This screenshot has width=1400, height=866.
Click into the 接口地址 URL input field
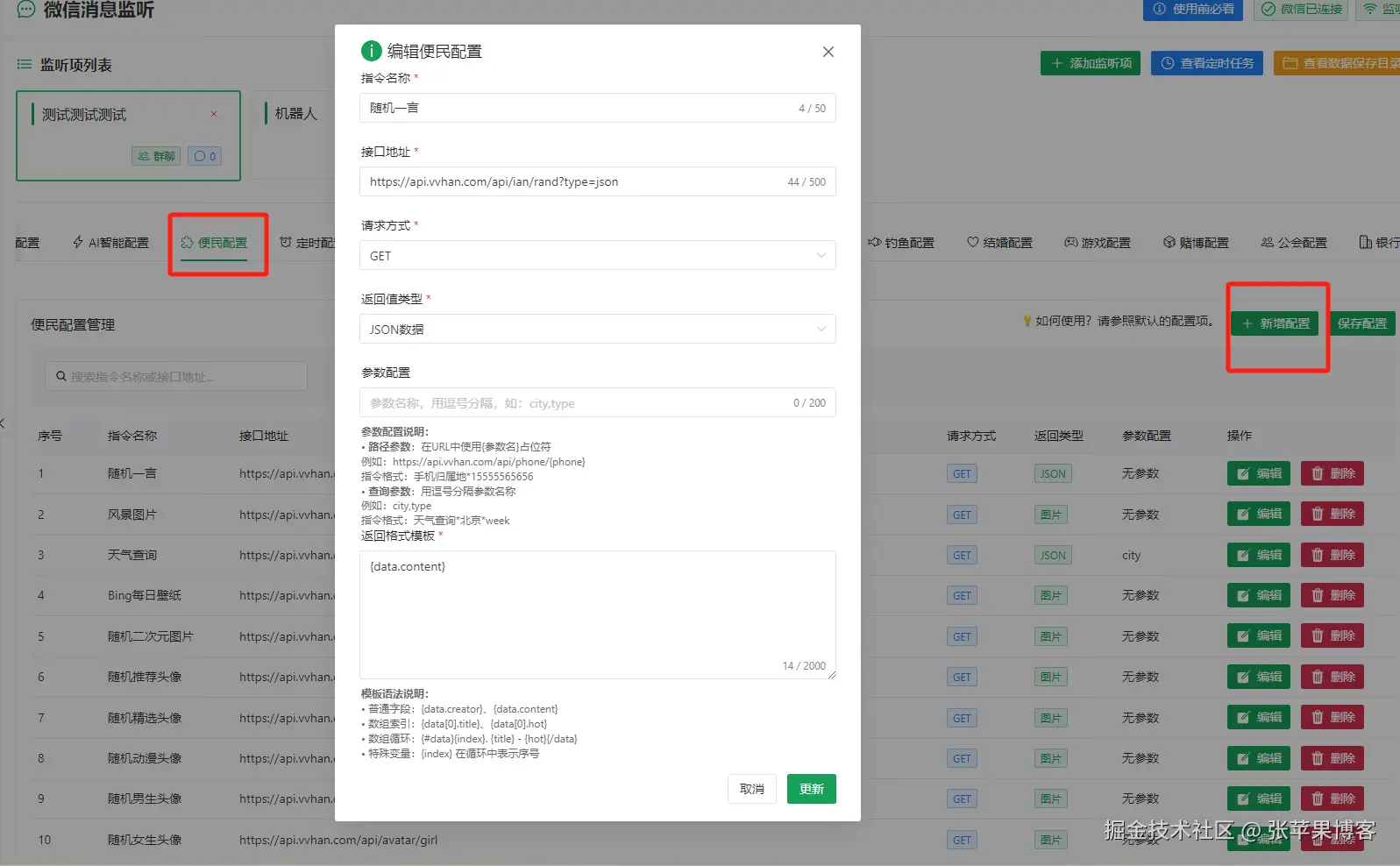pos(574,181)
